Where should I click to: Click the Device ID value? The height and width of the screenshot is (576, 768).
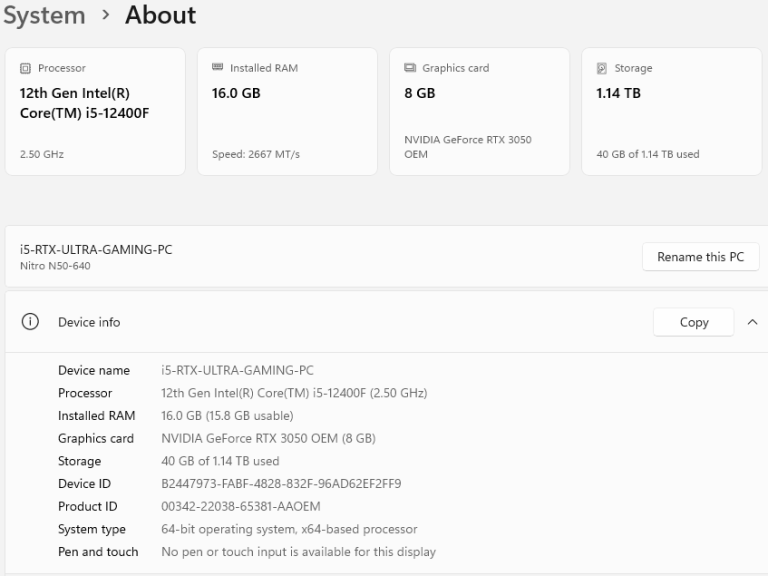(281, 484)
